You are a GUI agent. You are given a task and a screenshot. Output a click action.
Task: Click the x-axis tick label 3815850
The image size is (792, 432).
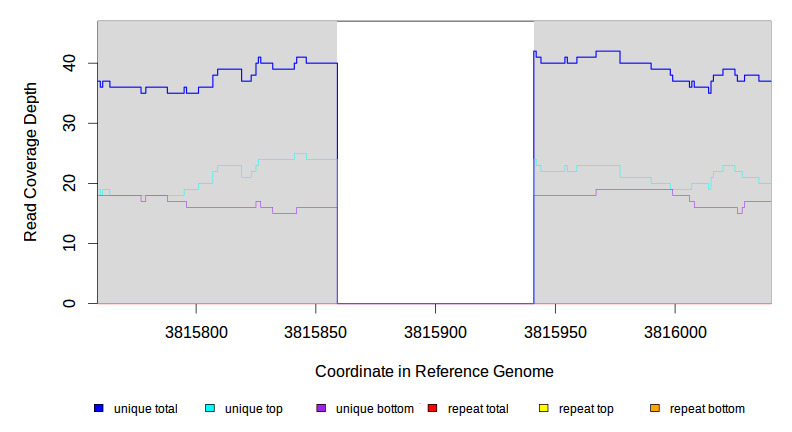click(x=316, y=329)
